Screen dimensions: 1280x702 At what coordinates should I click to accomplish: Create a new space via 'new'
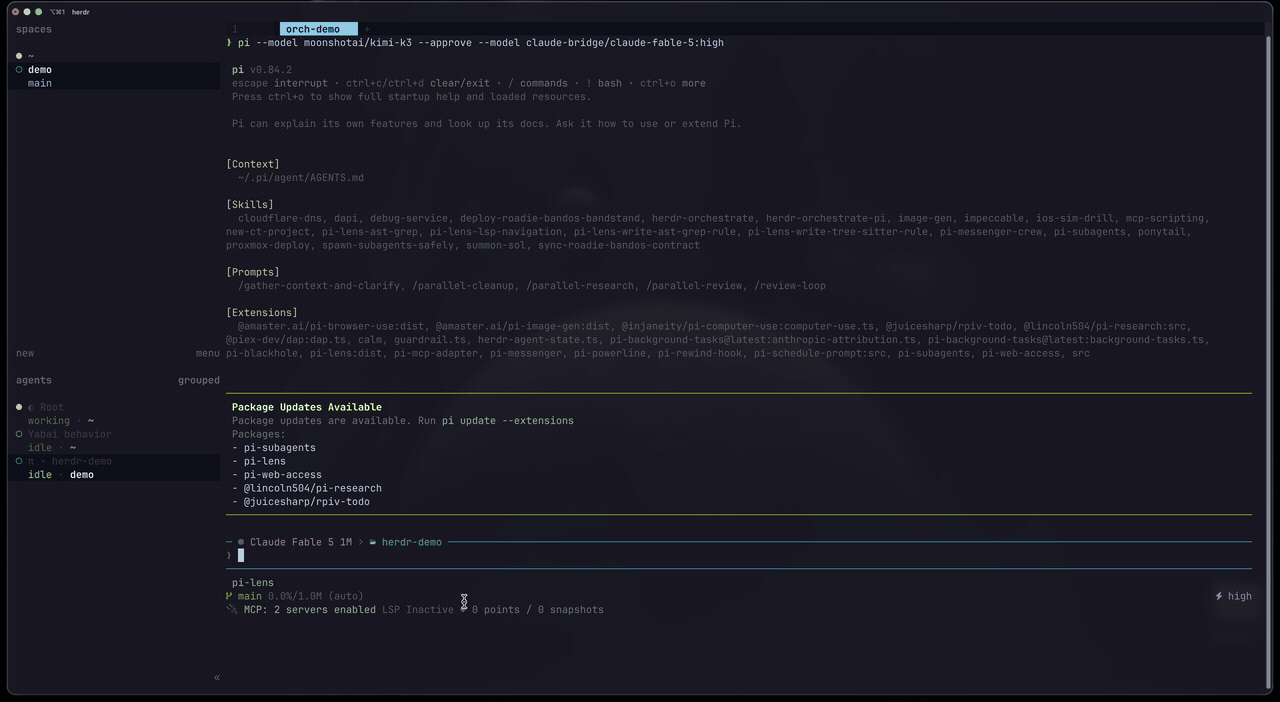[x=25, y=353]
